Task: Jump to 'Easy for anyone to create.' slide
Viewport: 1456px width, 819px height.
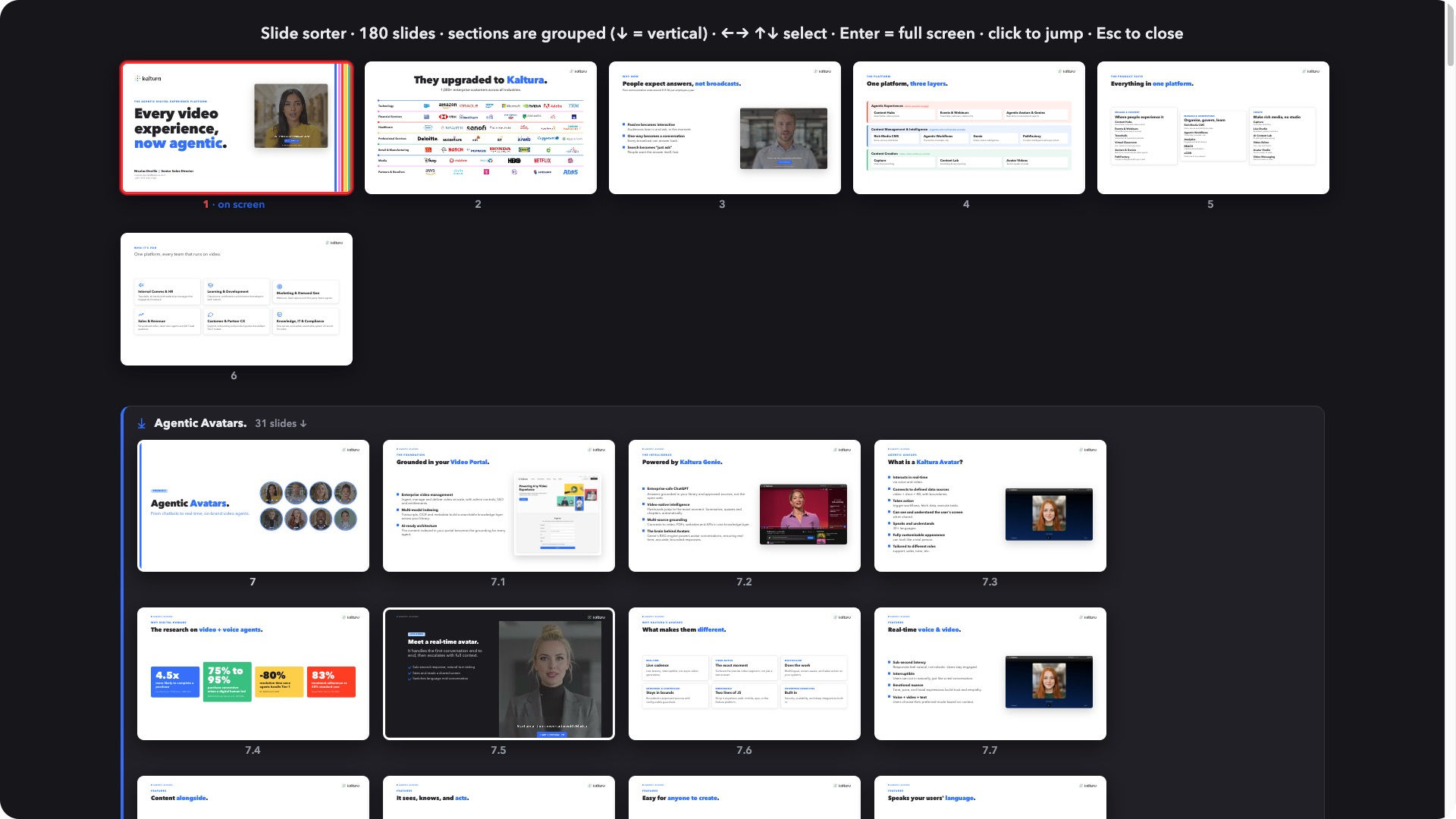Action: point(745,797)
